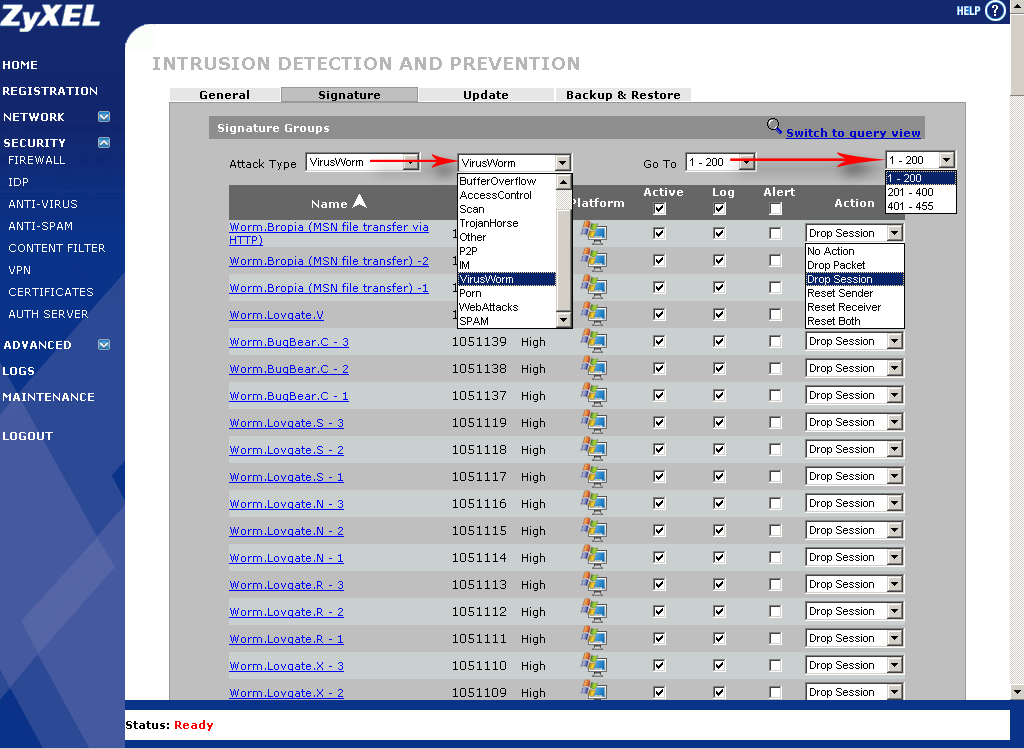Click LOGOUT in the sidebar

tap(27, 436)
